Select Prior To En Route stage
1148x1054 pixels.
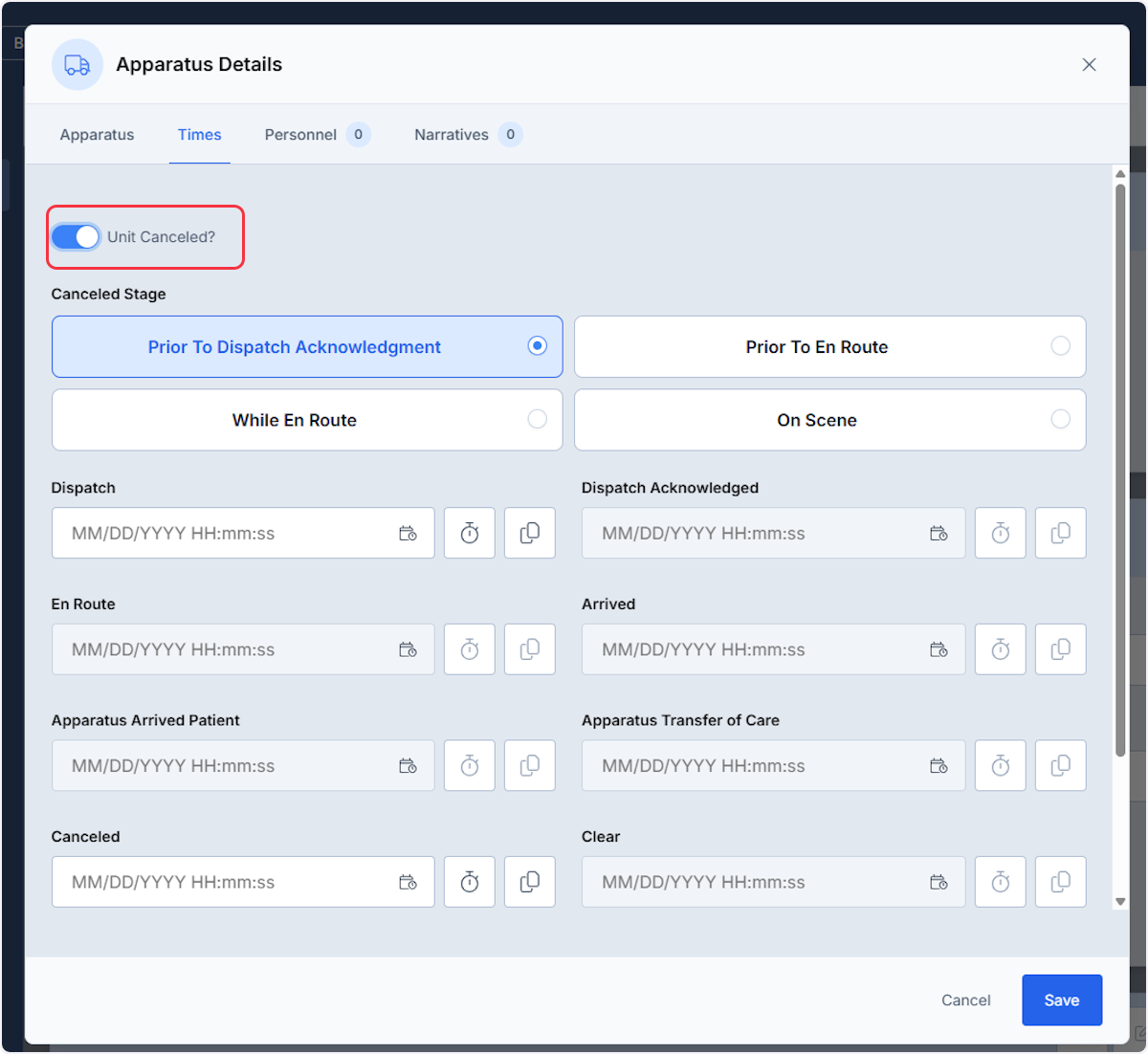coord(830,346)
